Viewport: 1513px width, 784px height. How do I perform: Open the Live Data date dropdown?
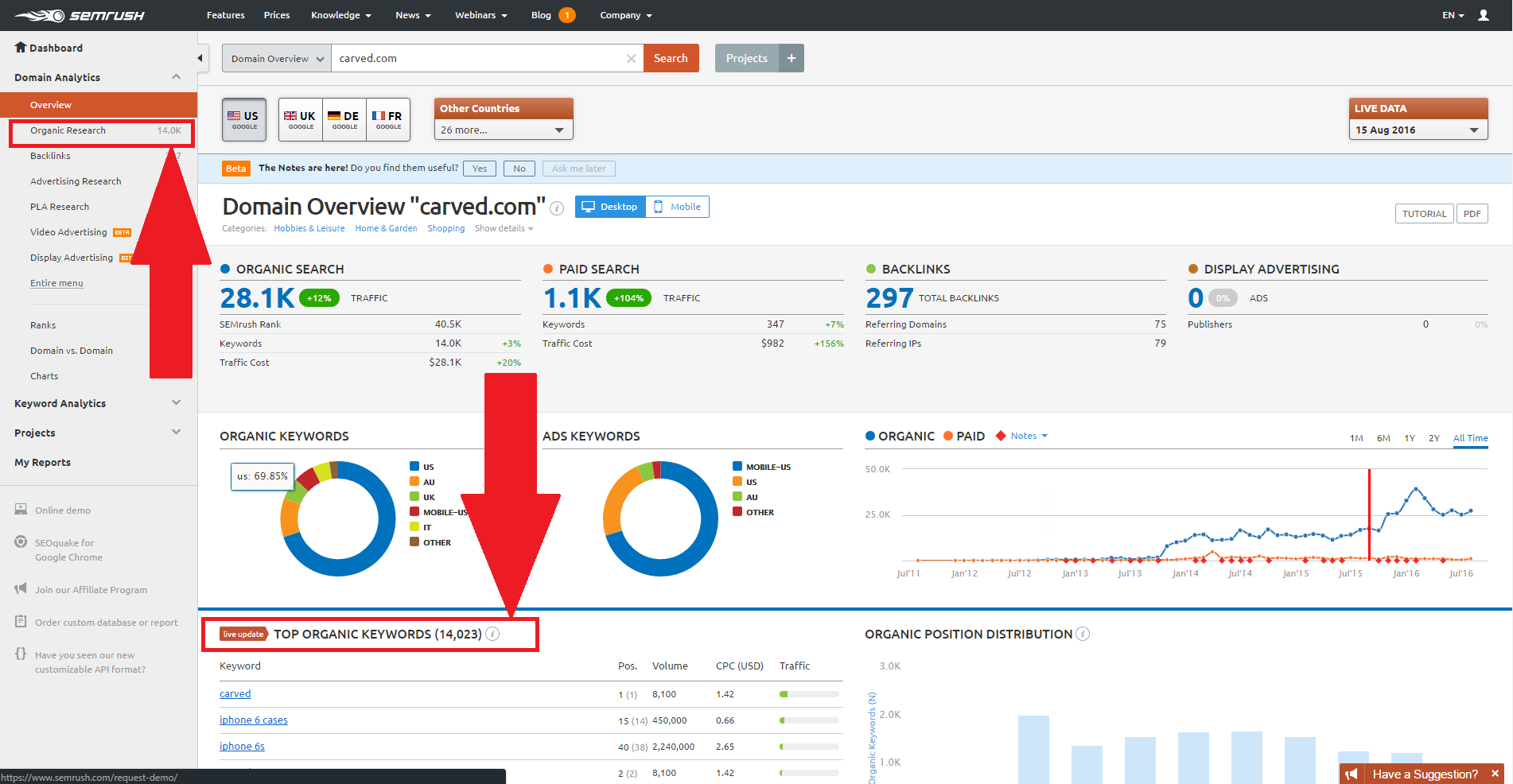(x=1418, y=130)
